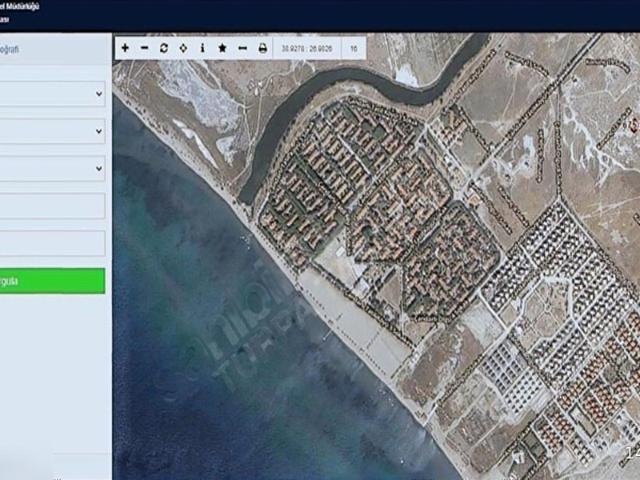The height and width of the screenshot is (480, 640).
Task: Select the ruler measure icon beside the star
Action: coord(242,48)
